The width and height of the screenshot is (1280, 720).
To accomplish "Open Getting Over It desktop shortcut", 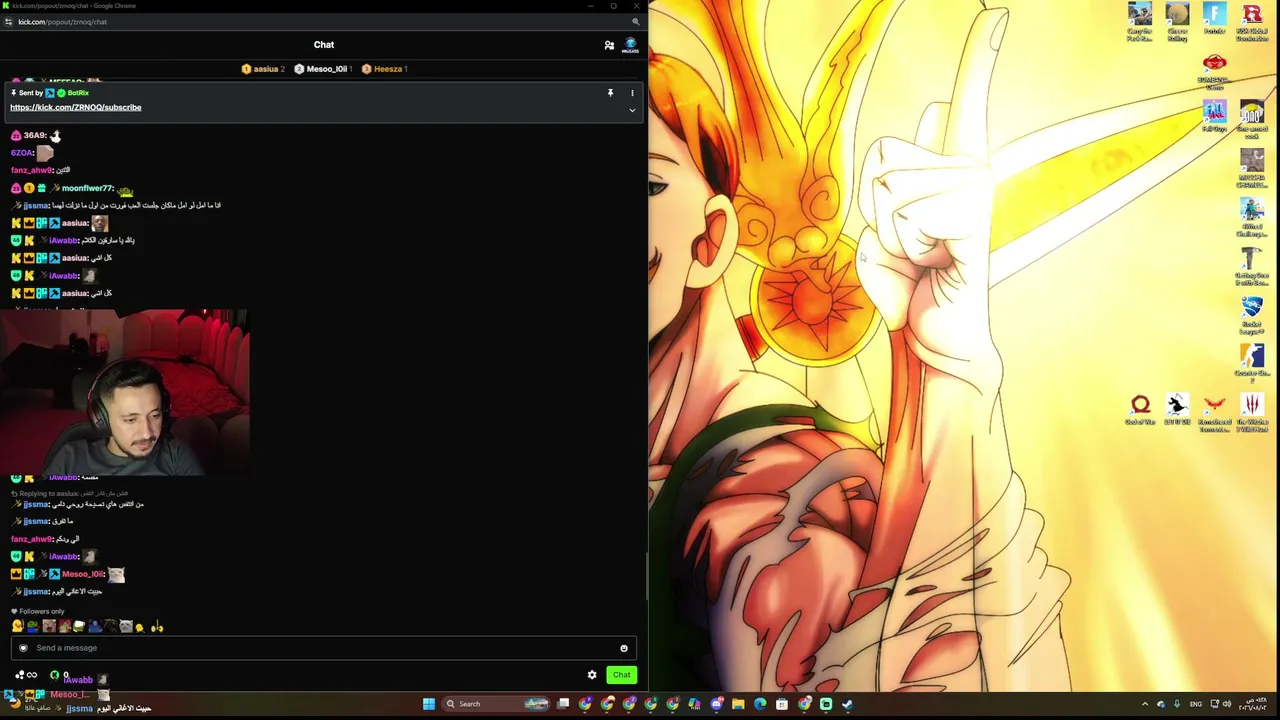I will [1252, 264].
